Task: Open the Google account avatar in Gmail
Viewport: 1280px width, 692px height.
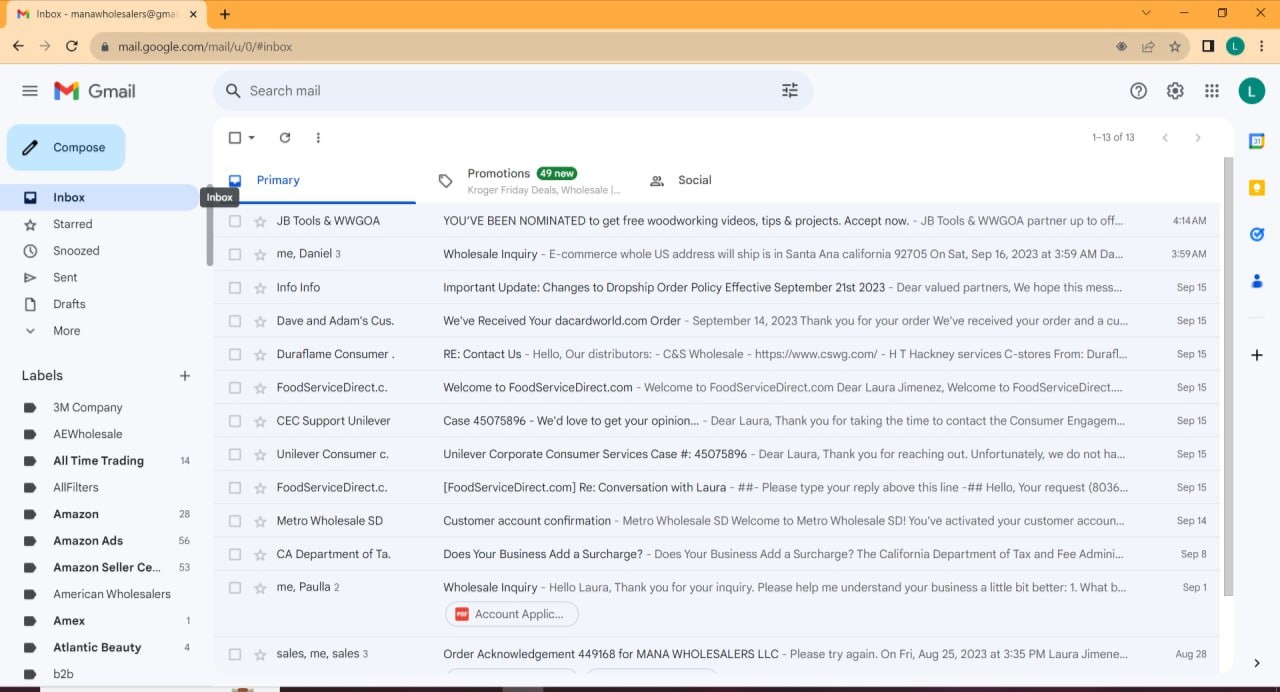Action: coord(1251,91)
